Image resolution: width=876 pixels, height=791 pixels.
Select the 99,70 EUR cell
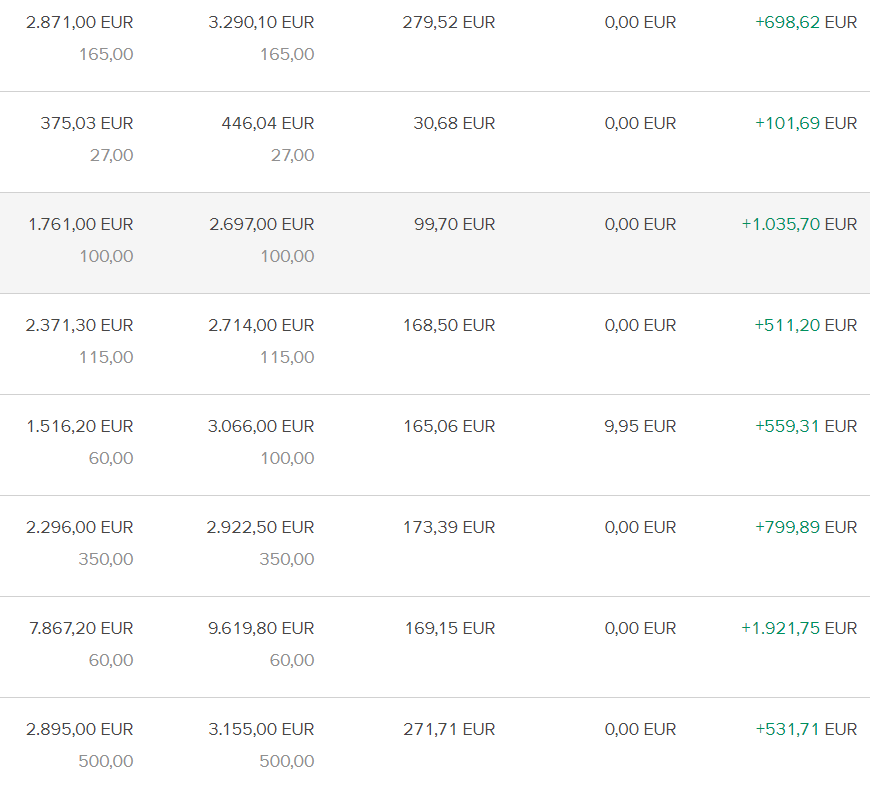pyautogui.click(x=454, y=224)
